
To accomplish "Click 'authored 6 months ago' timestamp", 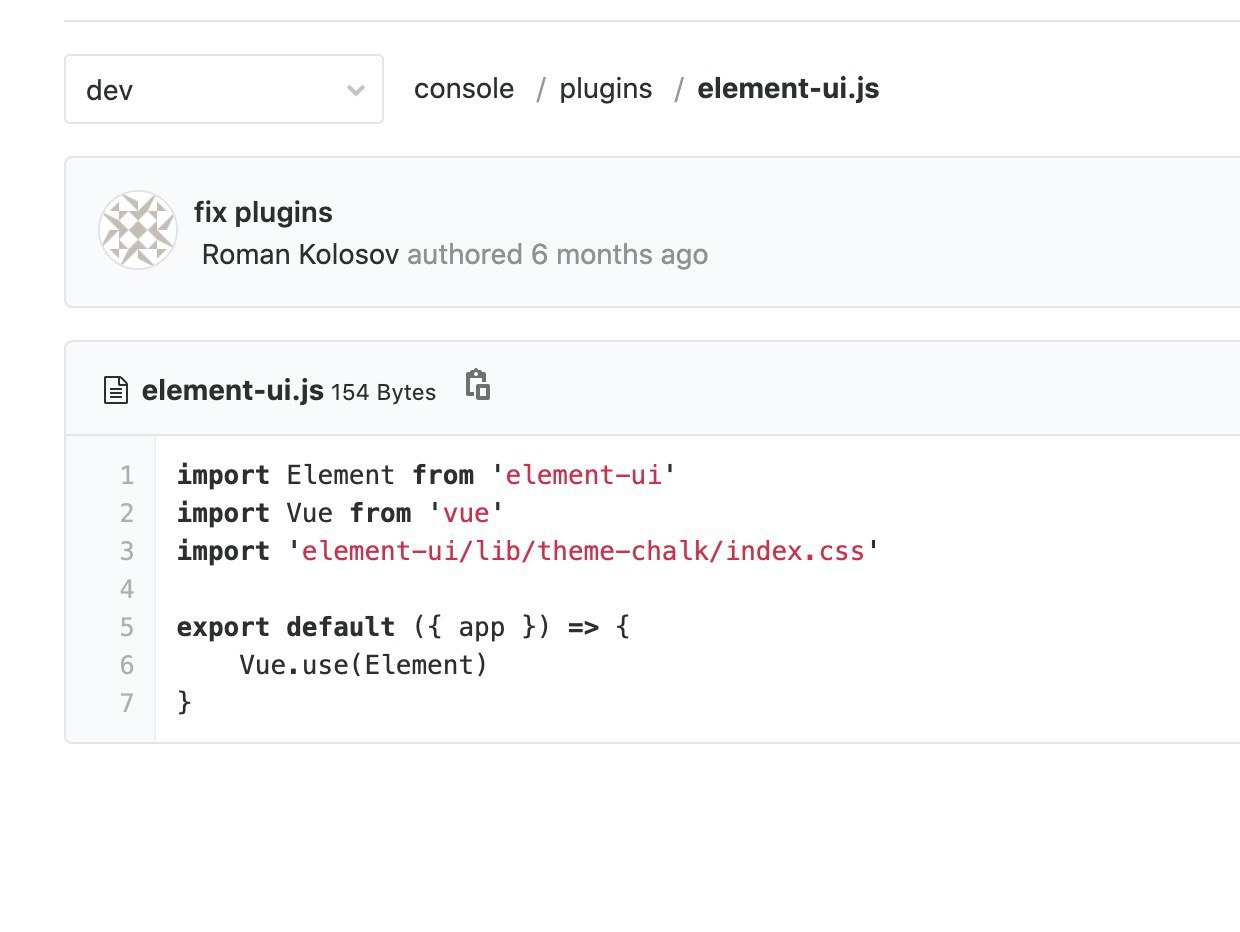I will pyautogui.click(x=558, y=255).
